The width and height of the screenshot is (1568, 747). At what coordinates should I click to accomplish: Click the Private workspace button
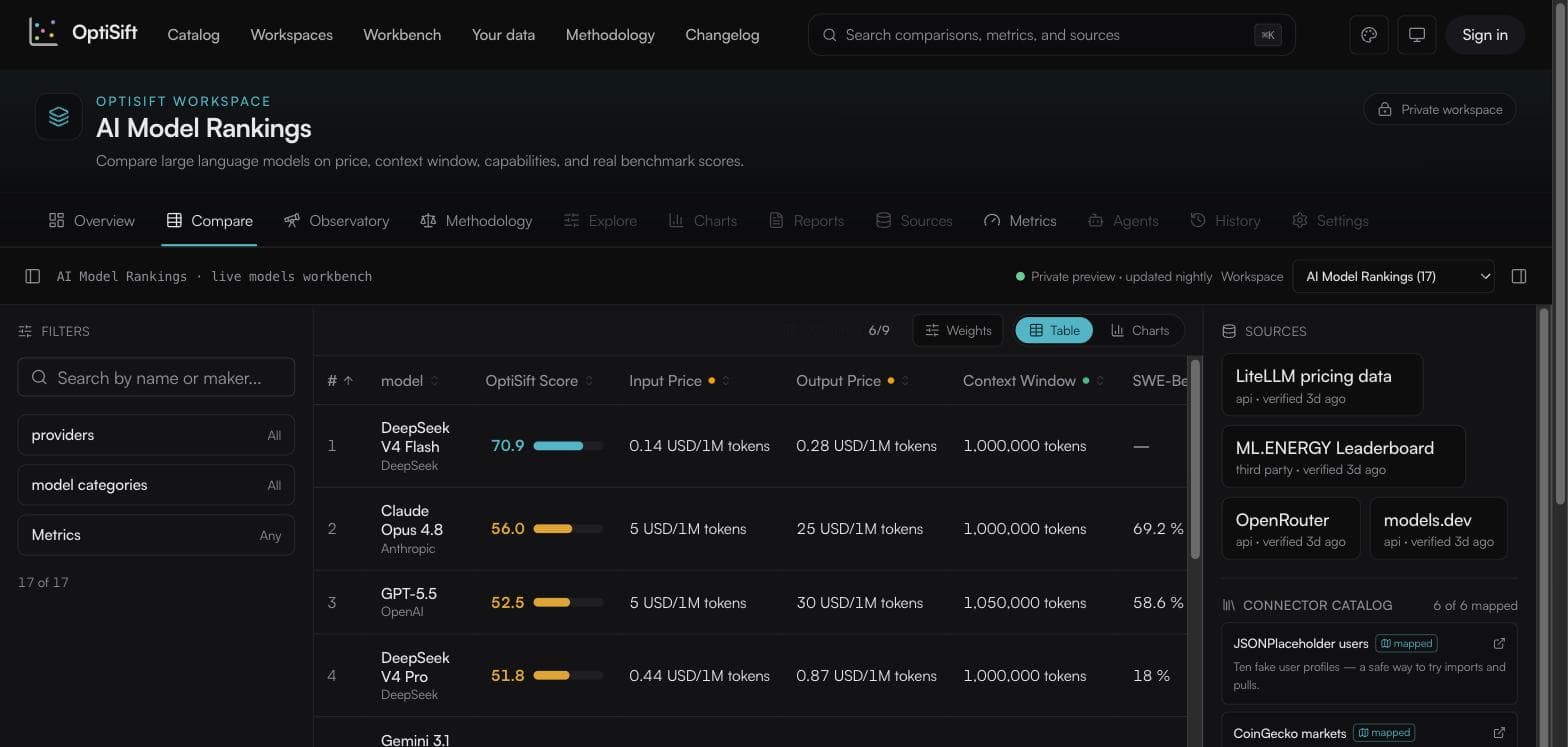[x=1440, y=109]
